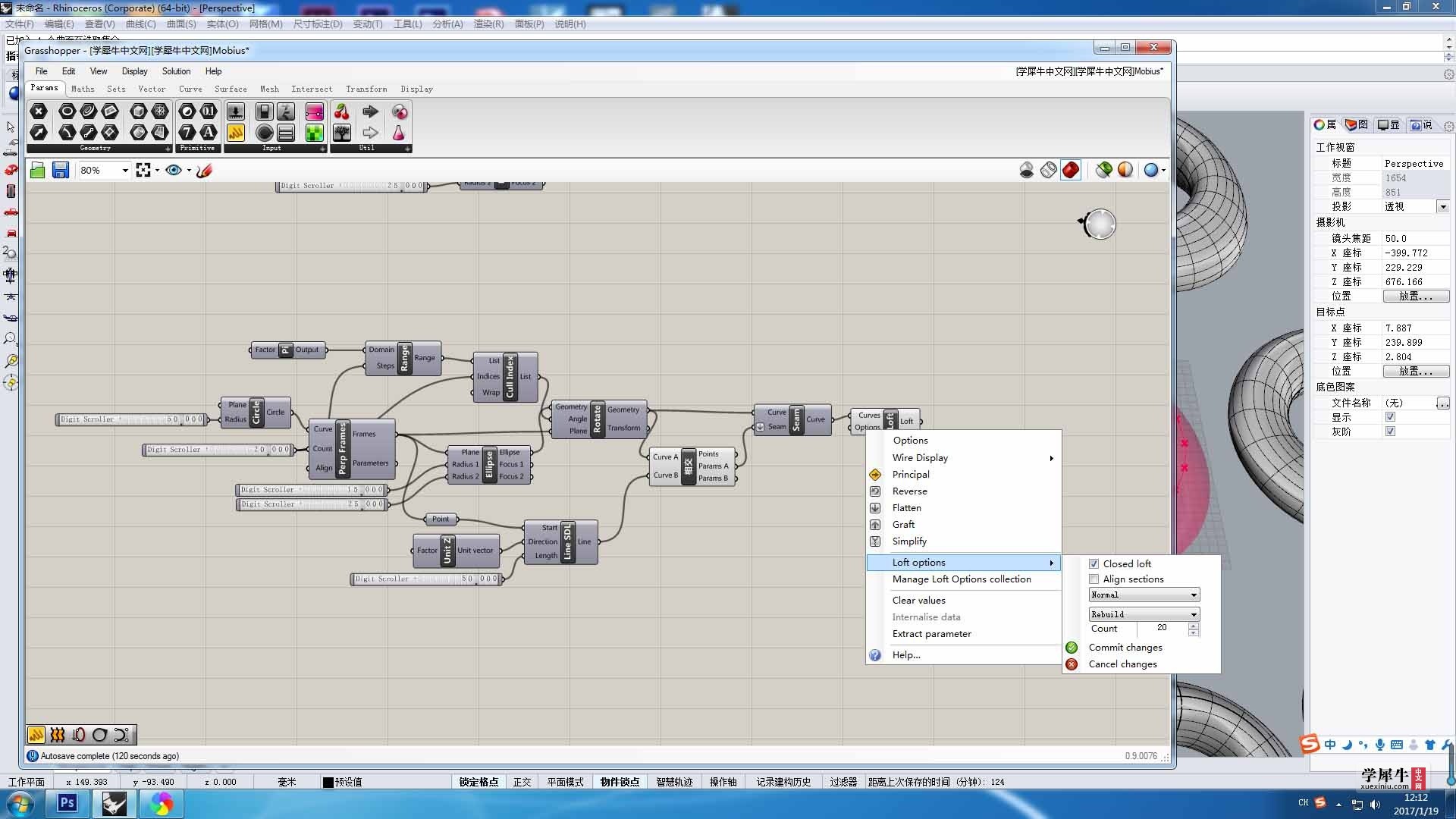Set red shaded preview mode
Viewport: 1456px width, 819px height.
coord(1071,170)
